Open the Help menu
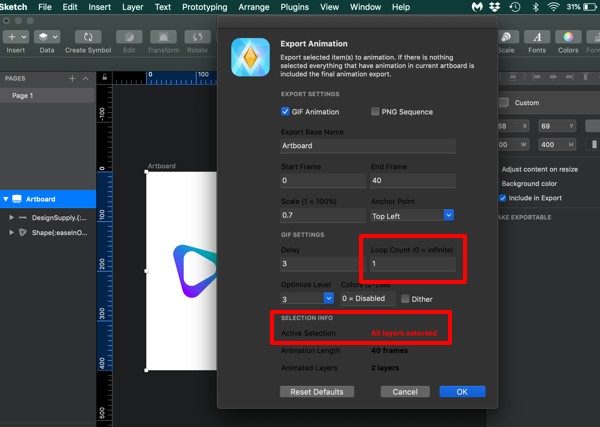 click(x=401, y=7)
